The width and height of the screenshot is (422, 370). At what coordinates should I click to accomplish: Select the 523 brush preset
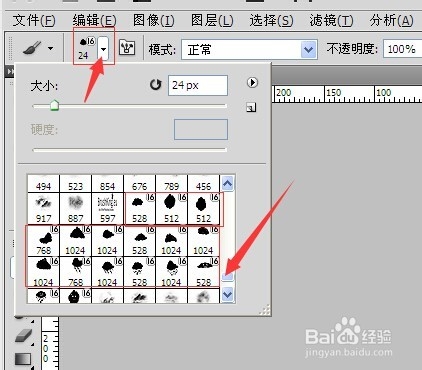pyautogui.click(x=75, y=184)
